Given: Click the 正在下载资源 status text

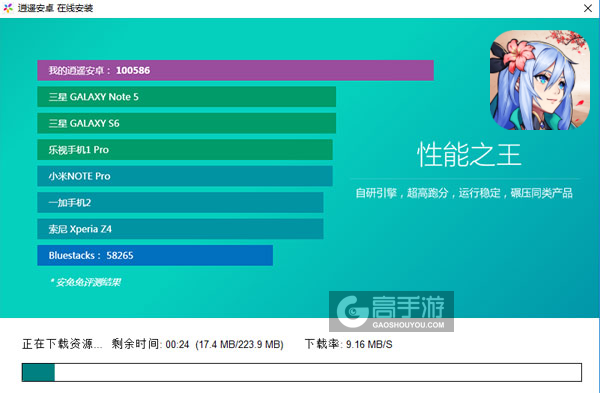Looking at the screenshot, I should click(x=62, y=344).
